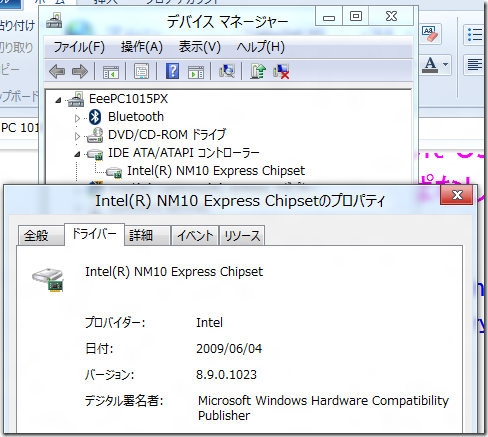Select Intel(R) NM10 Express Chipset tree item
The width and height of the screenshot is (488, 437).
216,171
